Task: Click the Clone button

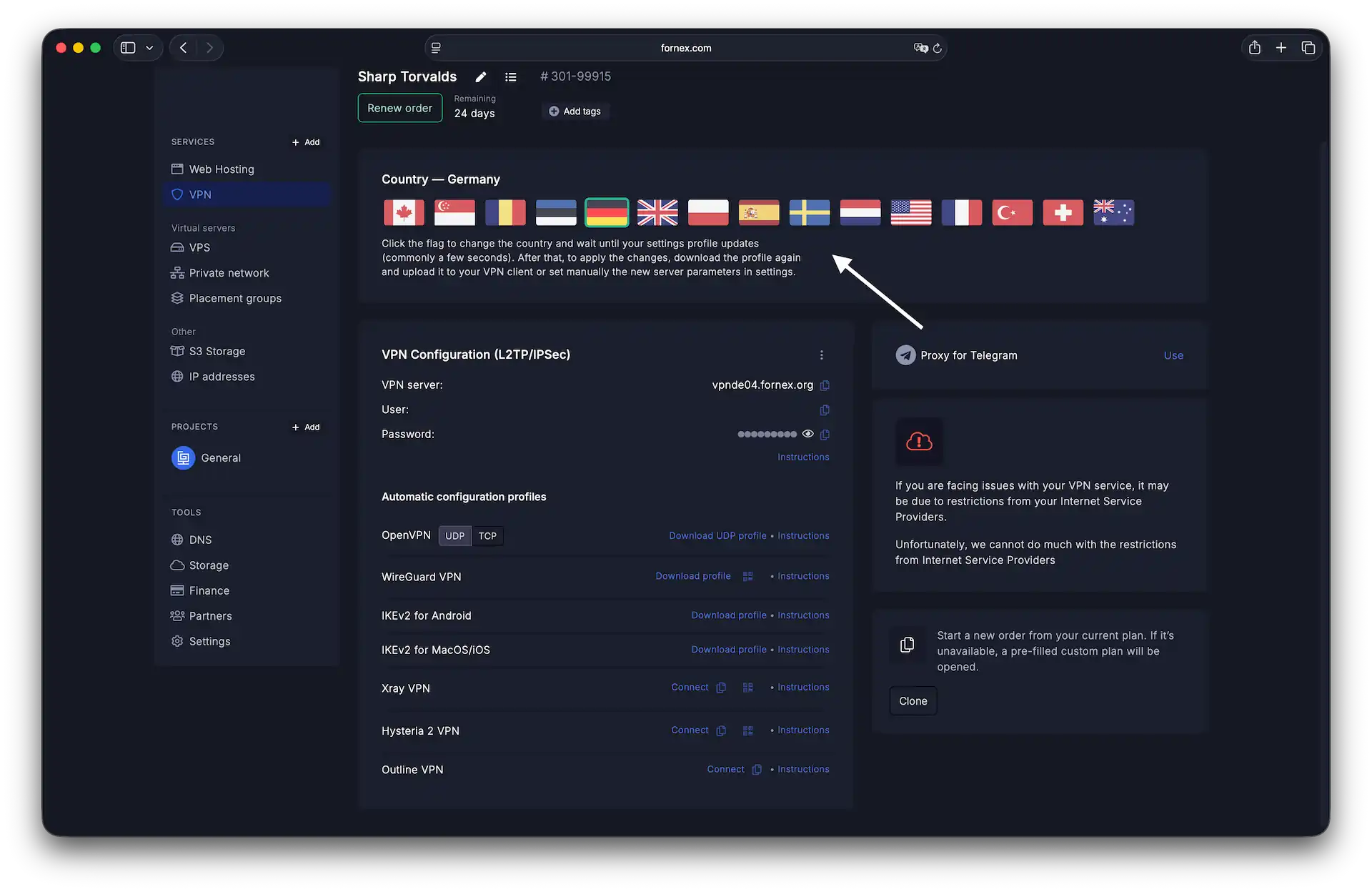Action: [x=913, y=701]
